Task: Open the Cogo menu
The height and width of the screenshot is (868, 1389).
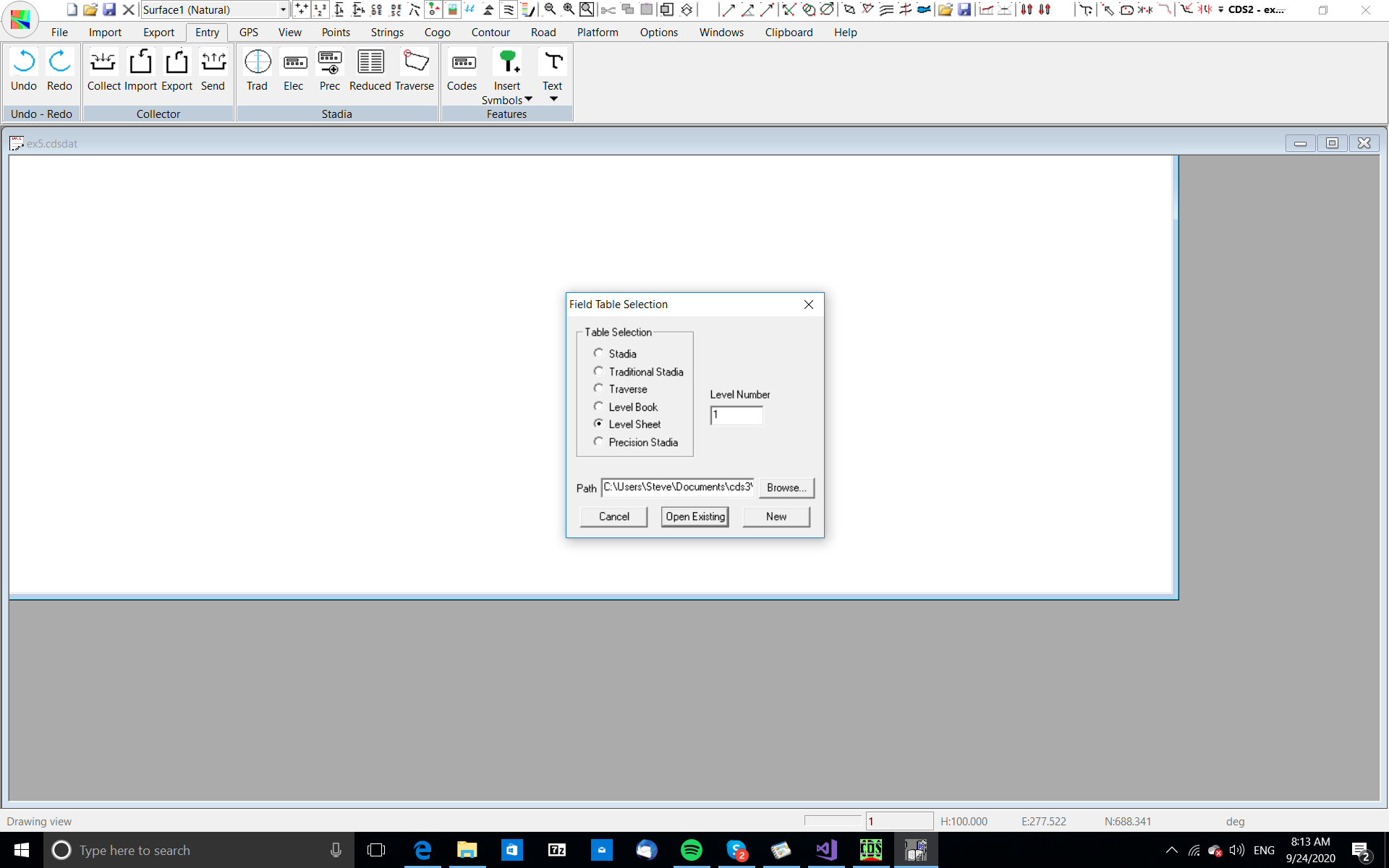Action: (x=437, y=32)
